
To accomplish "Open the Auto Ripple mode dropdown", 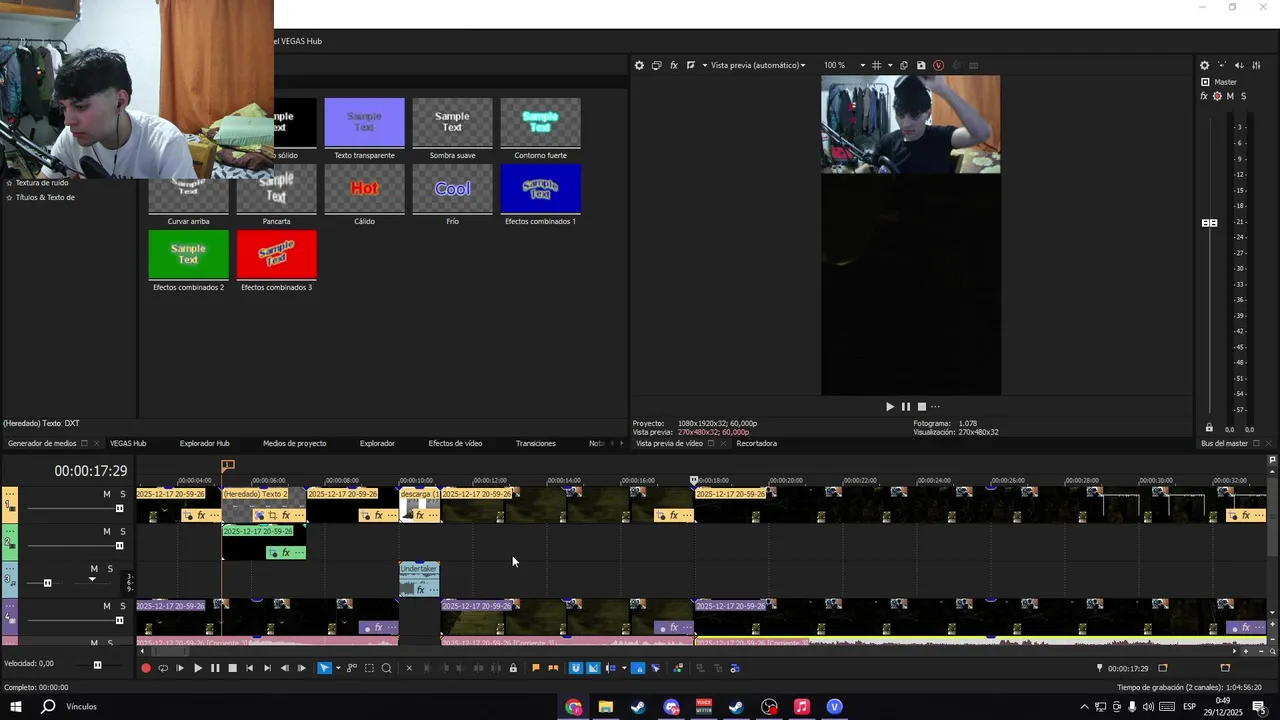I will 624,668.
